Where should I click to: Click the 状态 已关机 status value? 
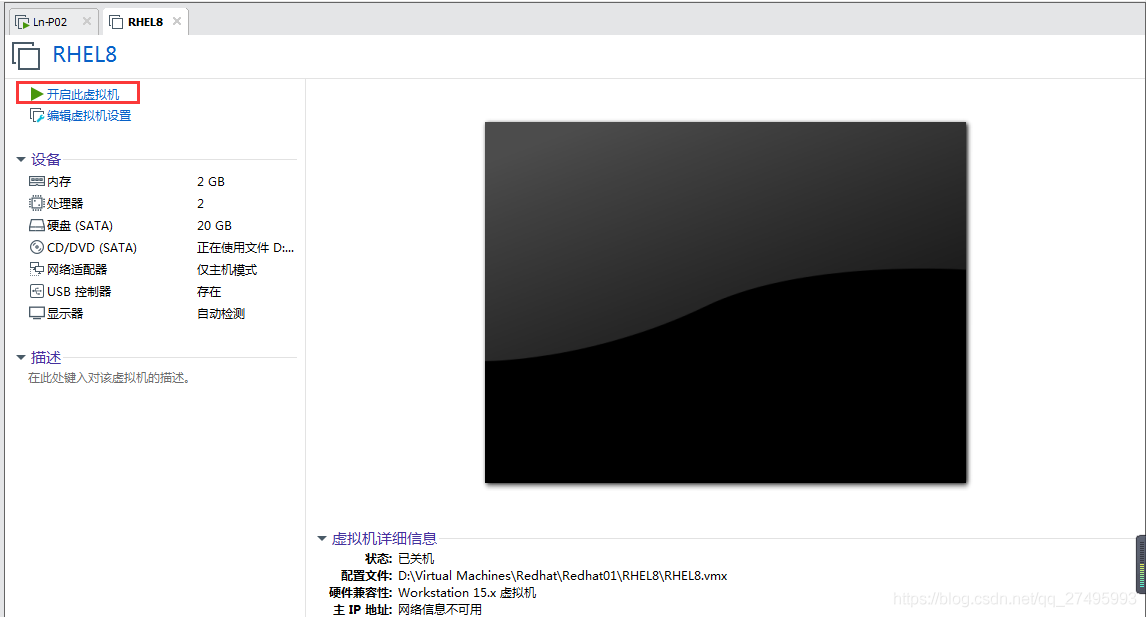click(x=416, y=559)
